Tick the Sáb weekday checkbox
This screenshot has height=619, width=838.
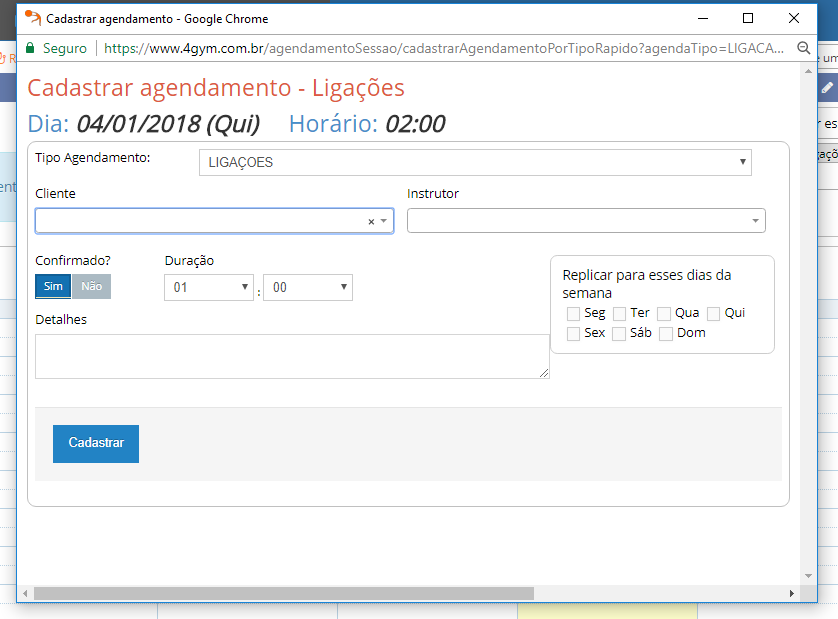(619, 334)
